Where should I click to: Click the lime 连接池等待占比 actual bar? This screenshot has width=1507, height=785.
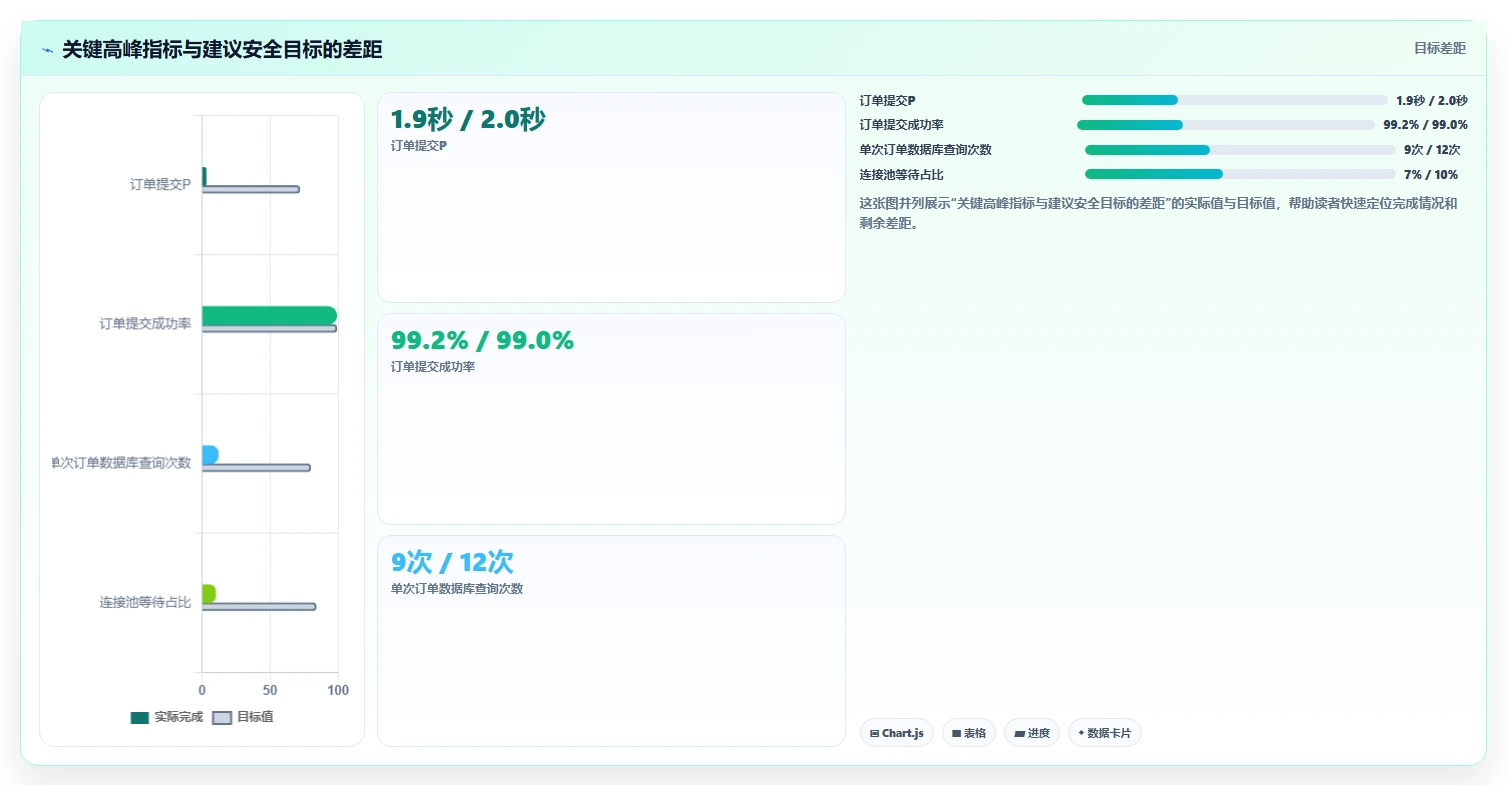[208, 594]
